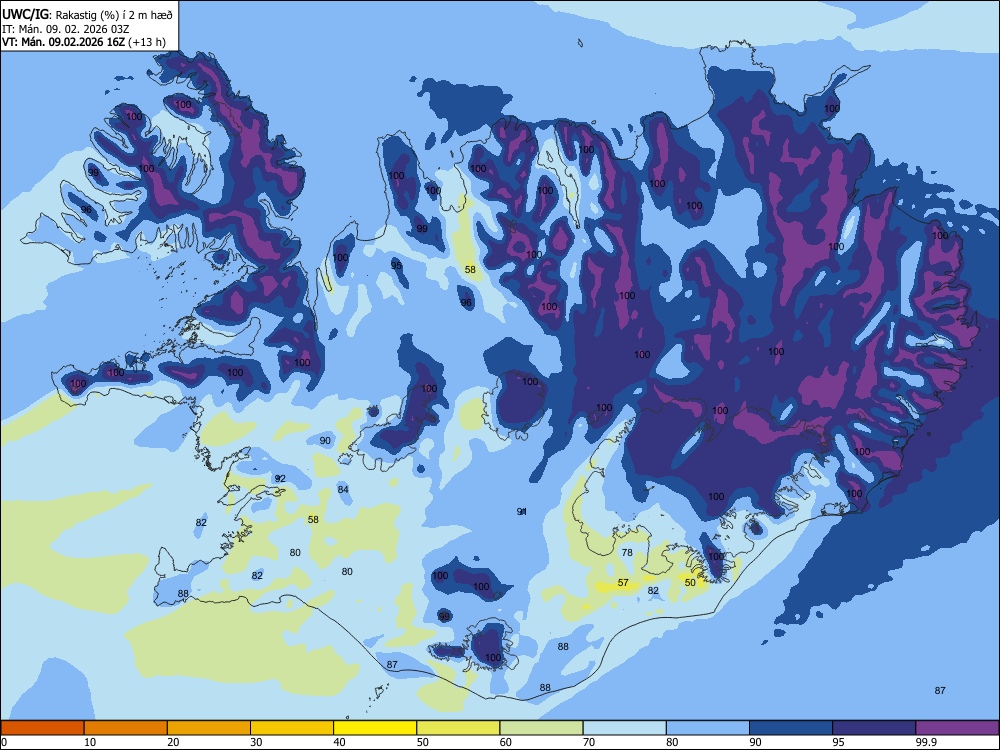Select the 10–20 orange legend swatch
1000x750 pixels.
click(126, 728)
